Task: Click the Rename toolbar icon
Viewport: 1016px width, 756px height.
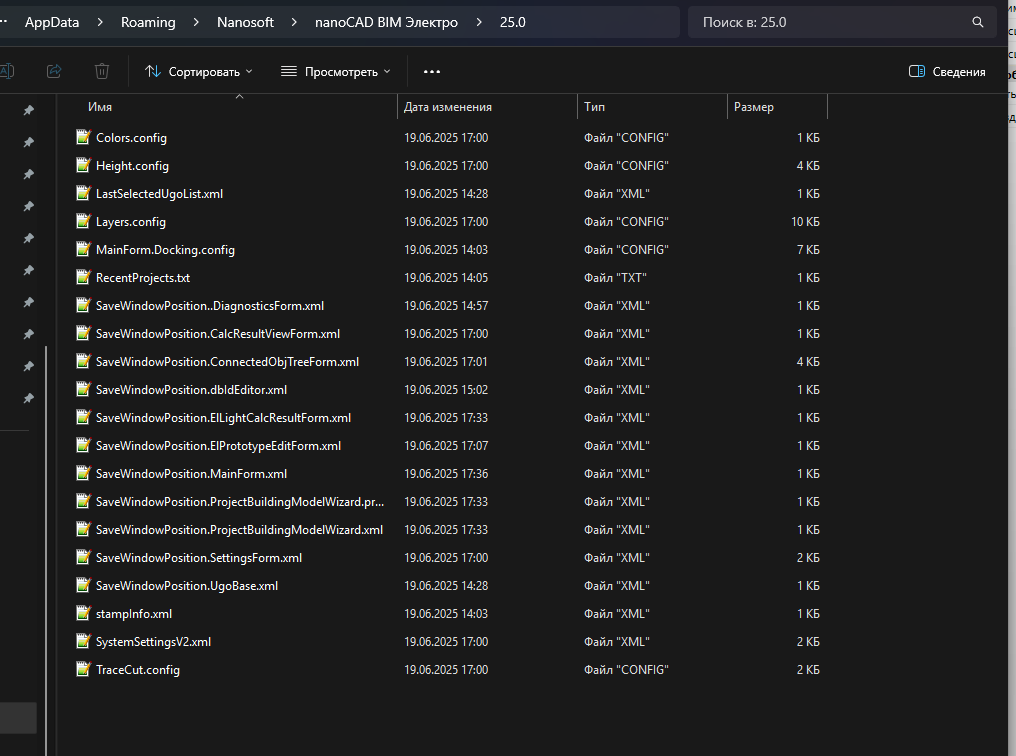Action: [x=6, y=71]
